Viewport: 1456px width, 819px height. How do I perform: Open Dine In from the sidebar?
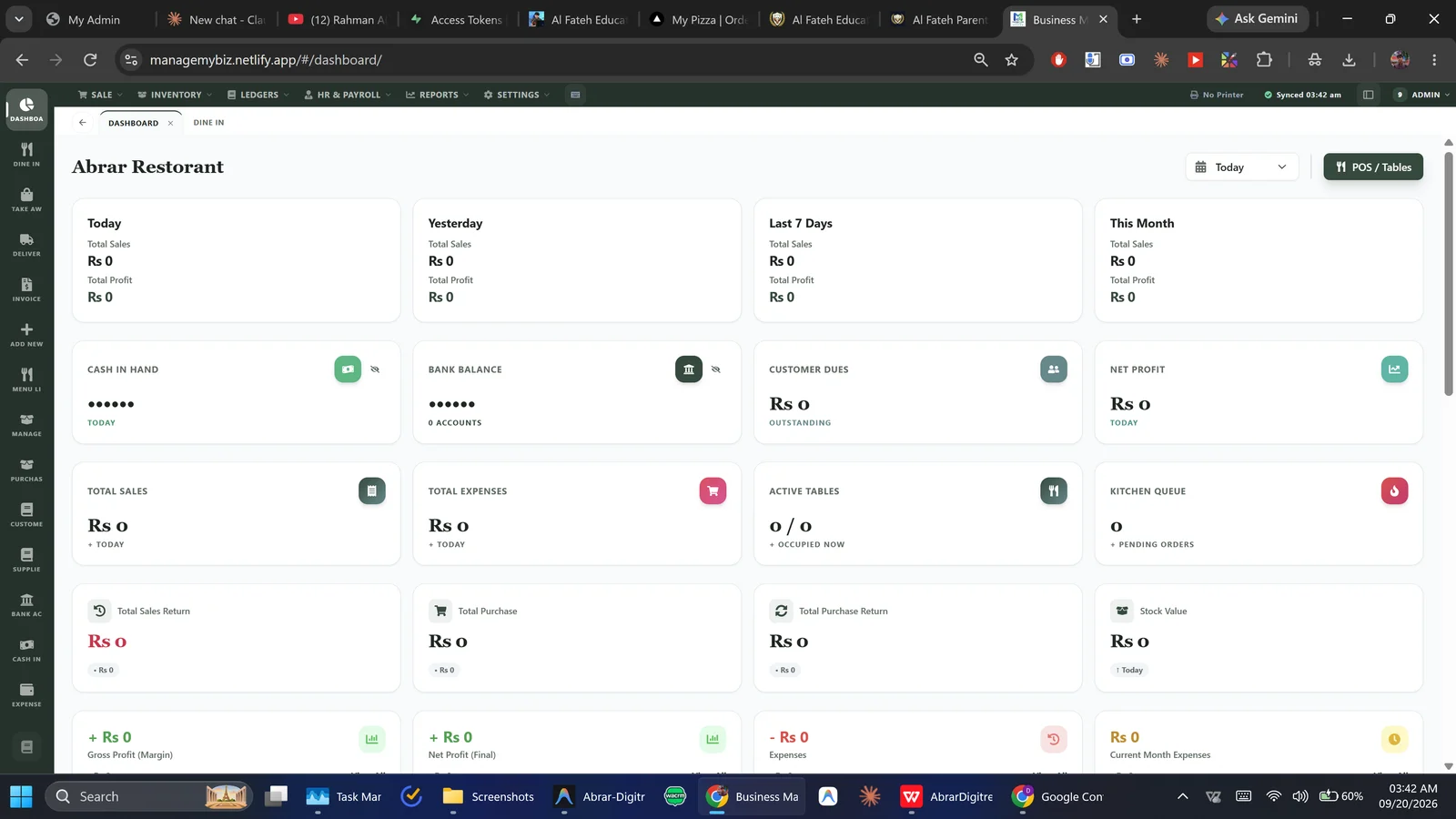tap(26, 154)
